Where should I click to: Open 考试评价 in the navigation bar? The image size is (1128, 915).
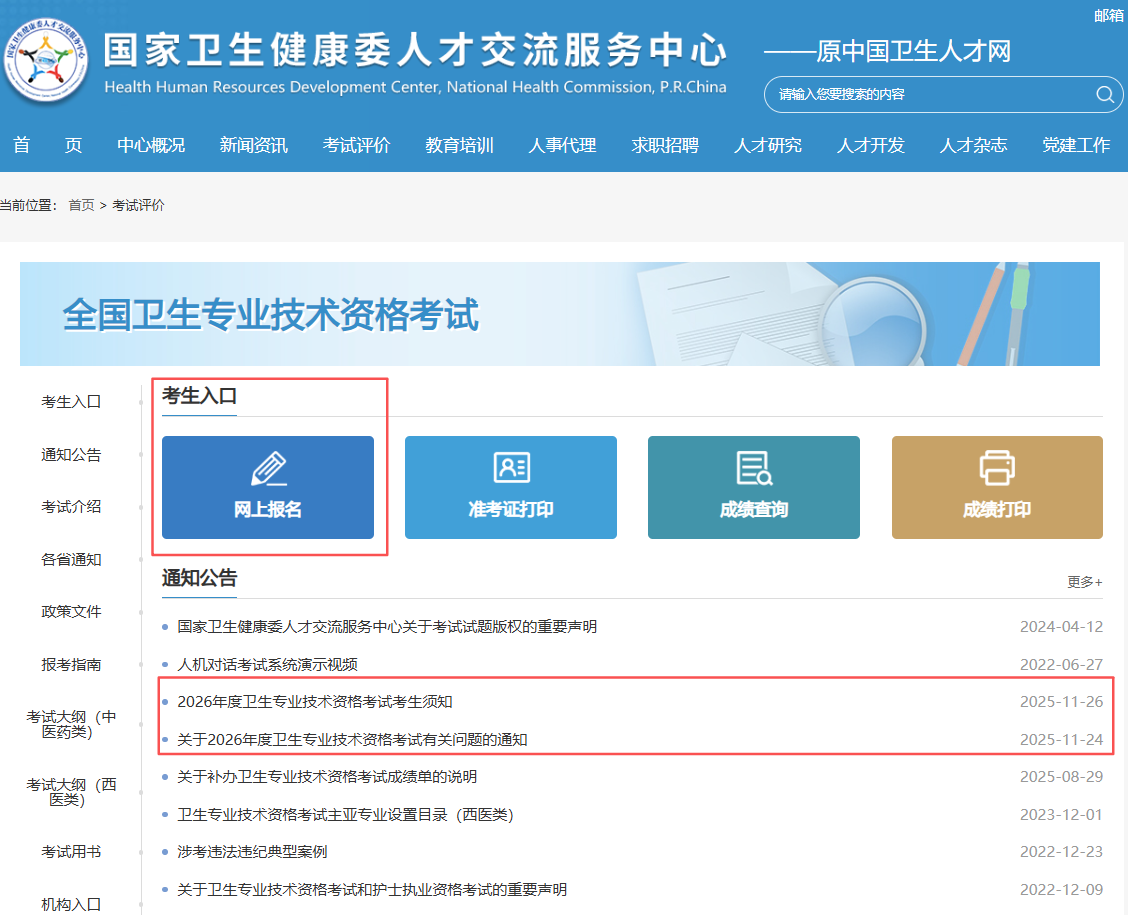[356, 145]
